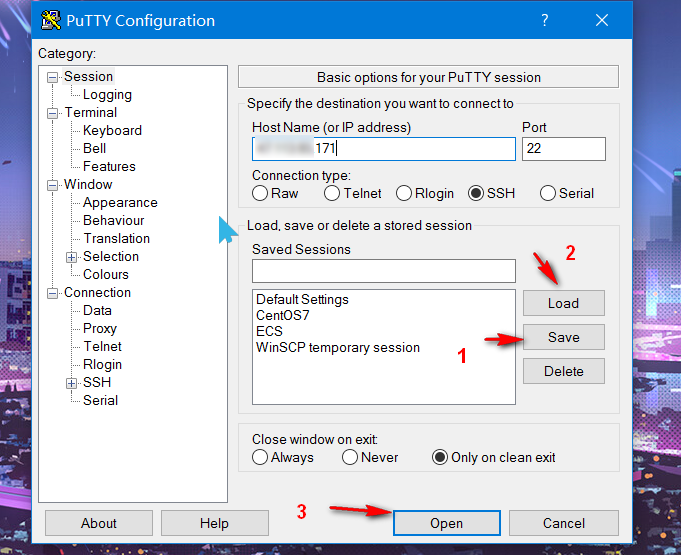
Task: Collapse the Session tree node
Action: (52, 77)
